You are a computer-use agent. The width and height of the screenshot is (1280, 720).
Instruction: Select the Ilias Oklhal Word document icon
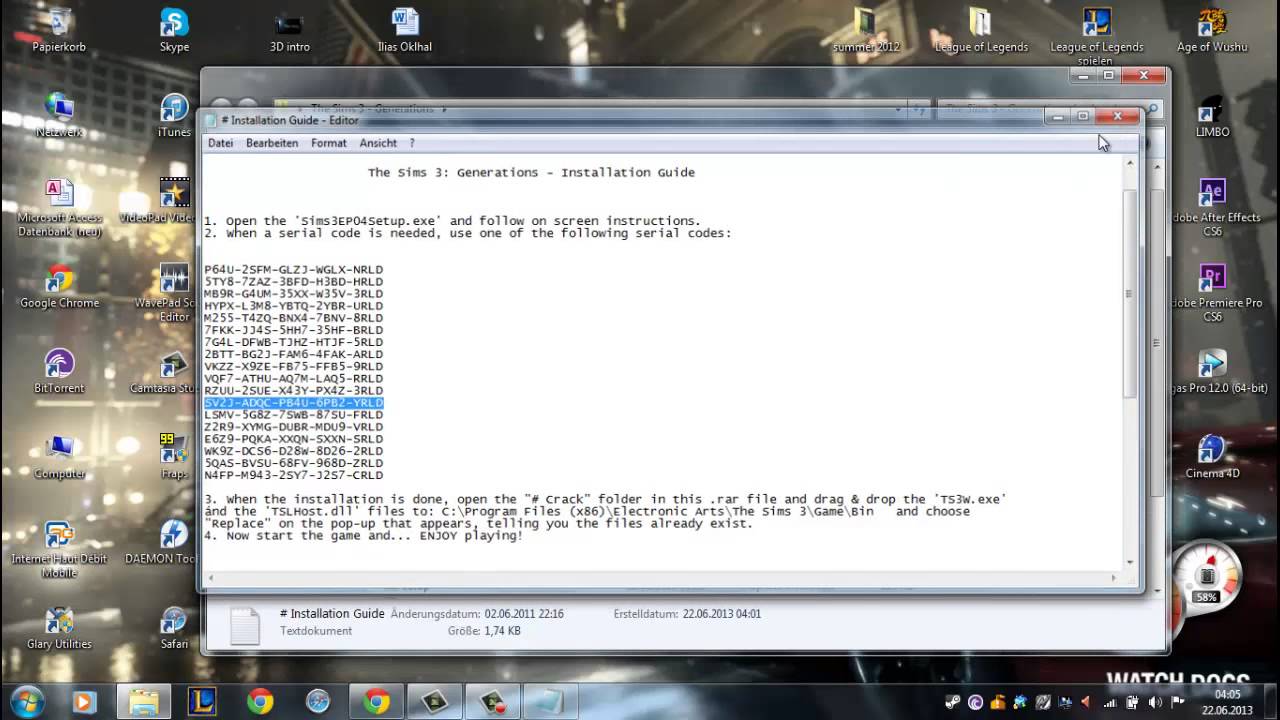[405, 30]
